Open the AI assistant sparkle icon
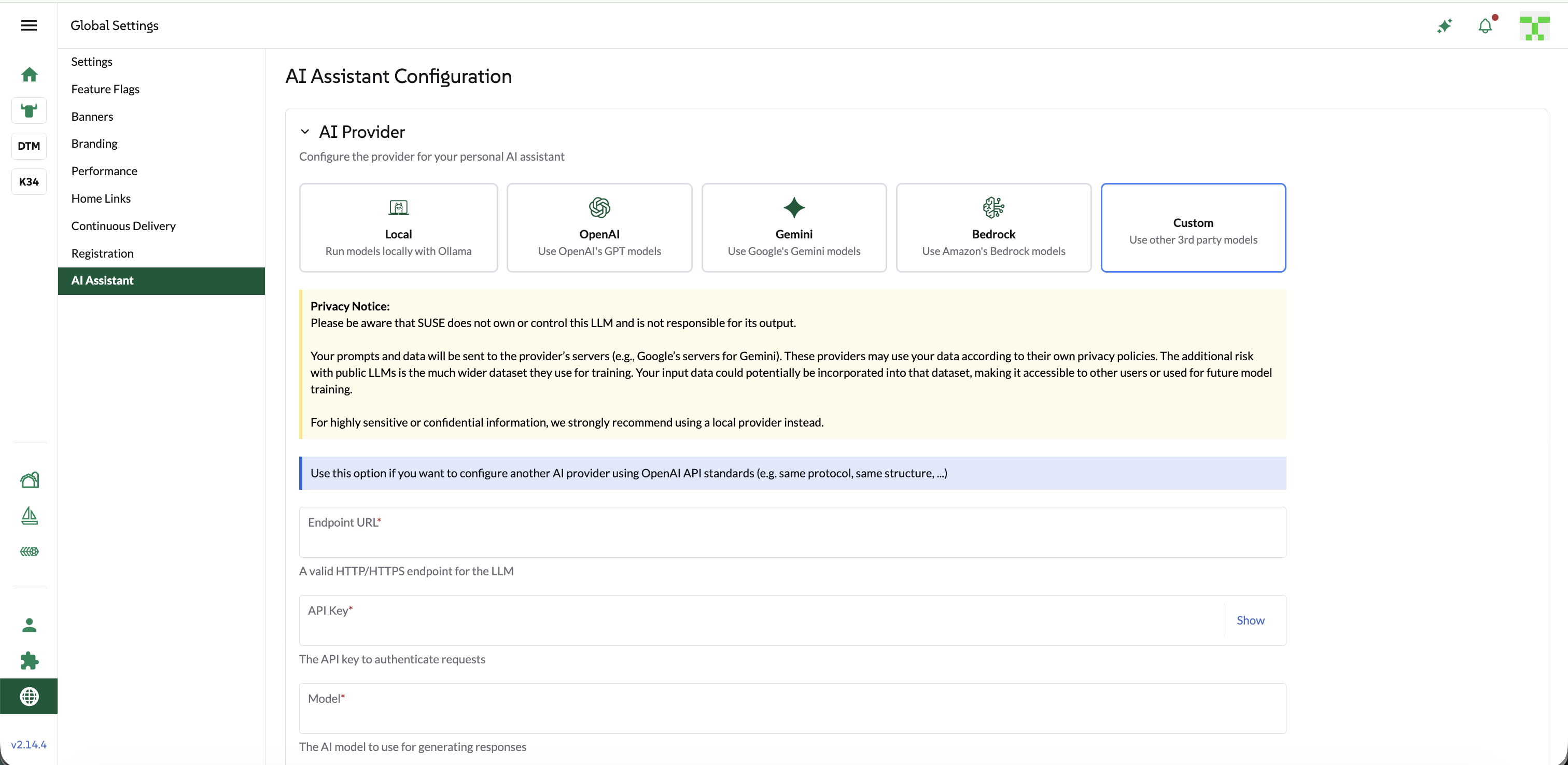The image size is (1568, 765). coord(1445,25)
